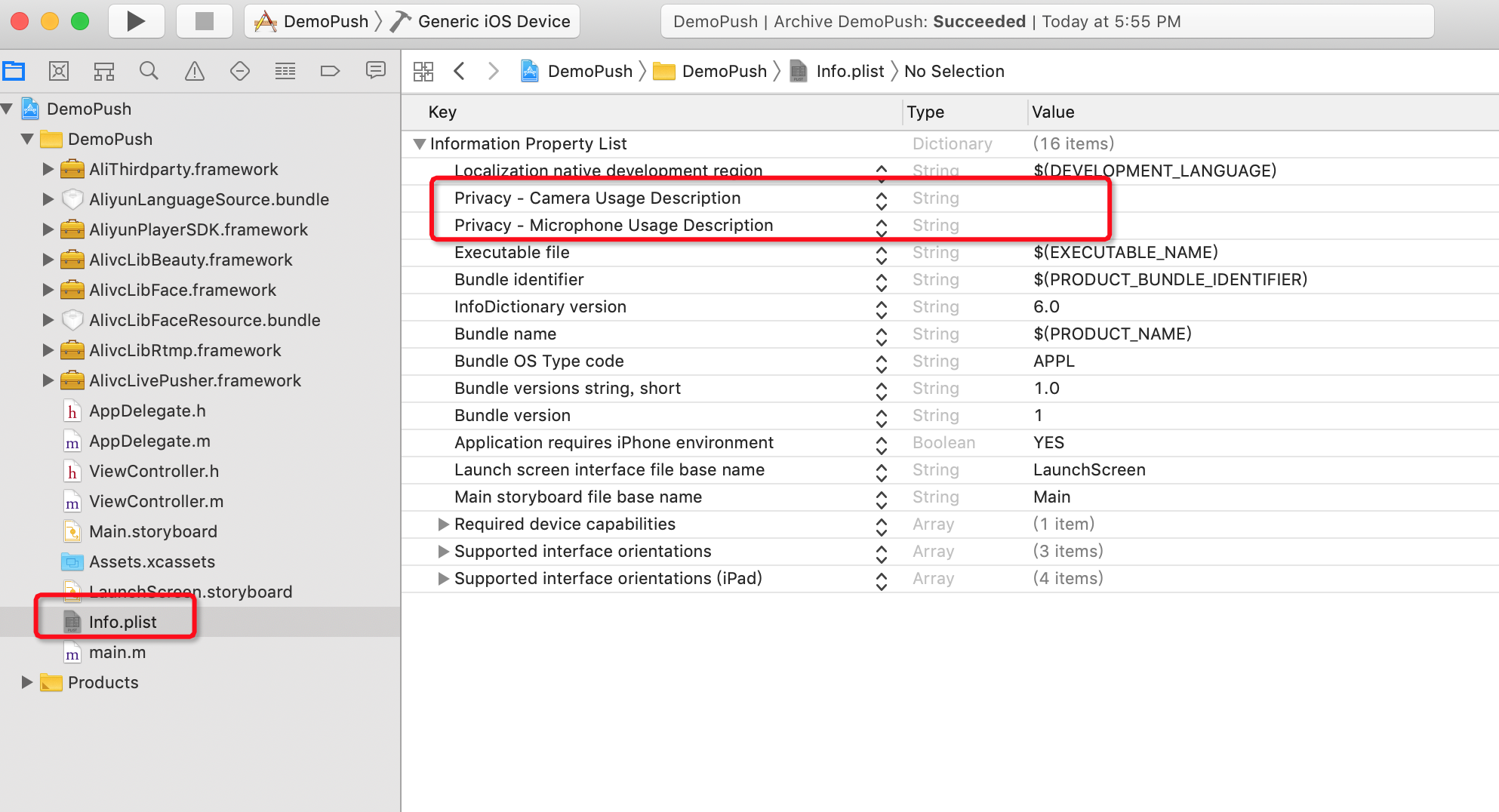
Task: Select AlivcLivePusher.framework in navigator
Action: tap(195, 380)
